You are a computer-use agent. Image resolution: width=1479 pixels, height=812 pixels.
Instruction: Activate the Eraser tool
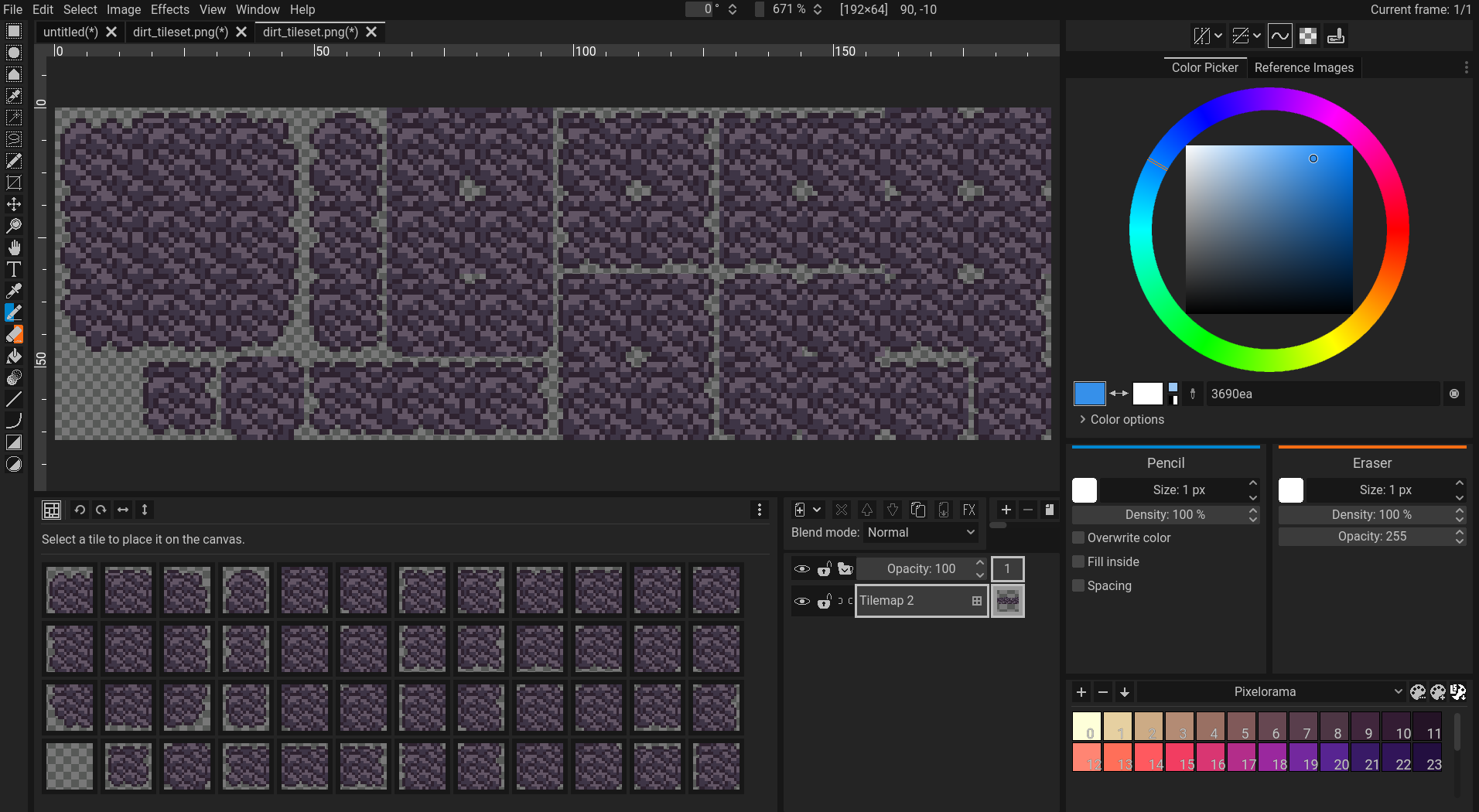point(13,334)
